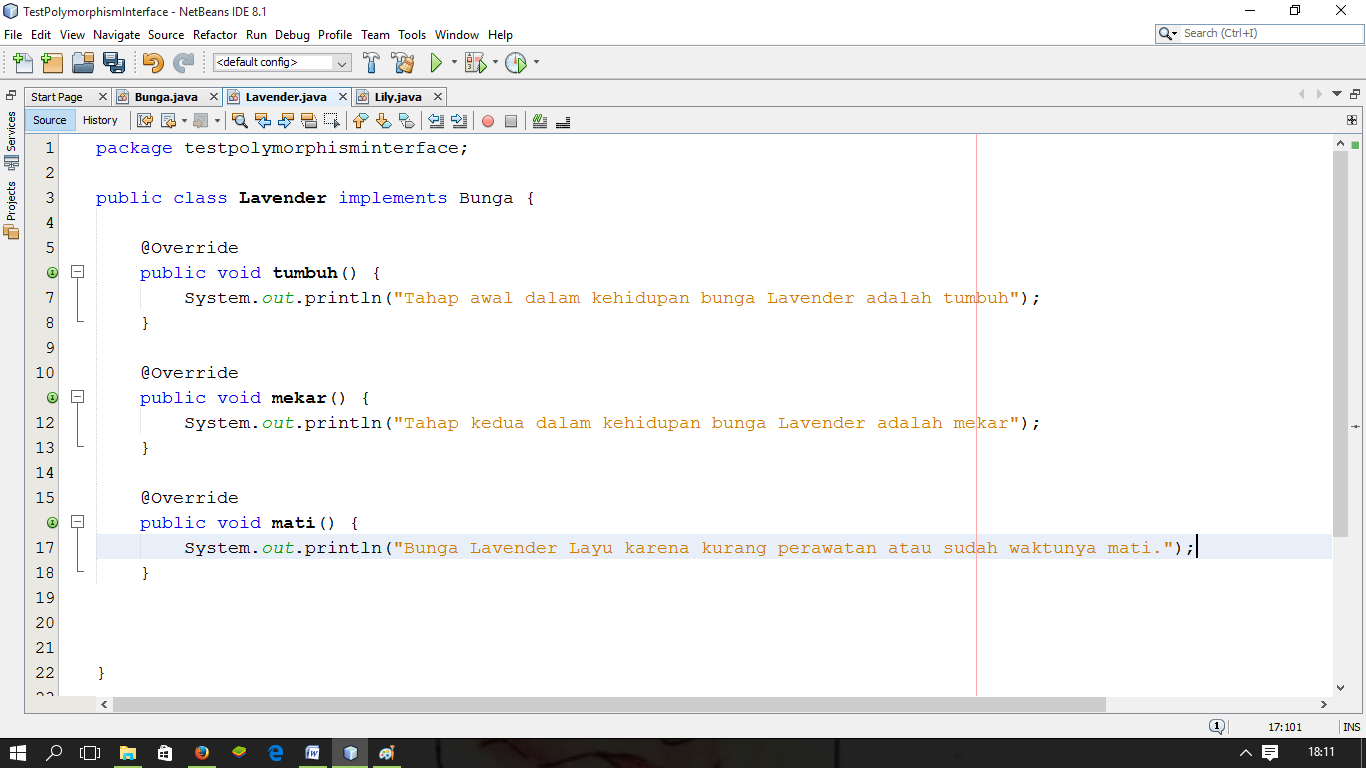Click the Clean and Build icon
This screenshot has width=1366, height=768.
click(x=403, y=62)
